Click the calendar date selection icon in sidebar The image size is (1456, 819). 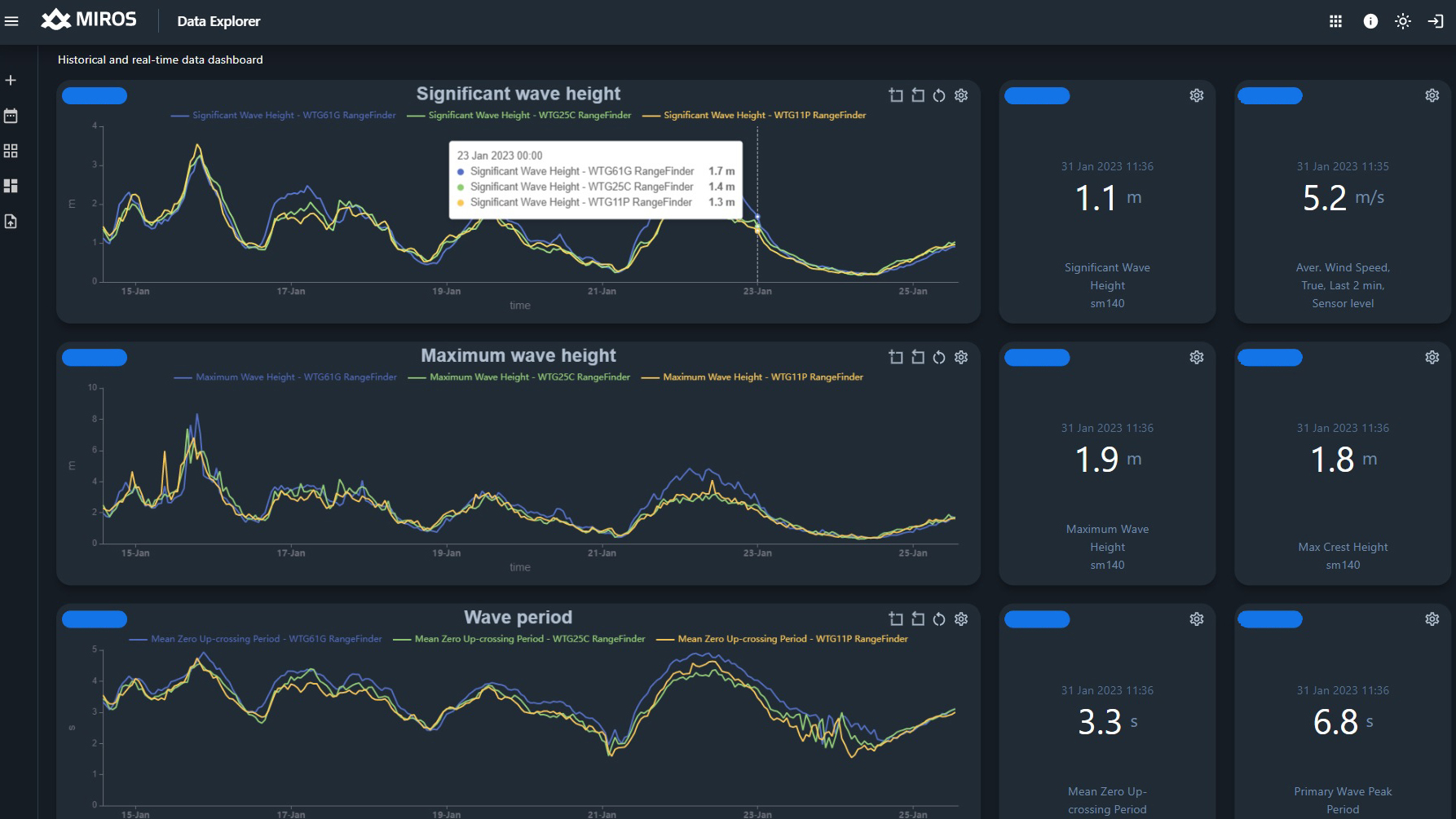tap(11, 115)
